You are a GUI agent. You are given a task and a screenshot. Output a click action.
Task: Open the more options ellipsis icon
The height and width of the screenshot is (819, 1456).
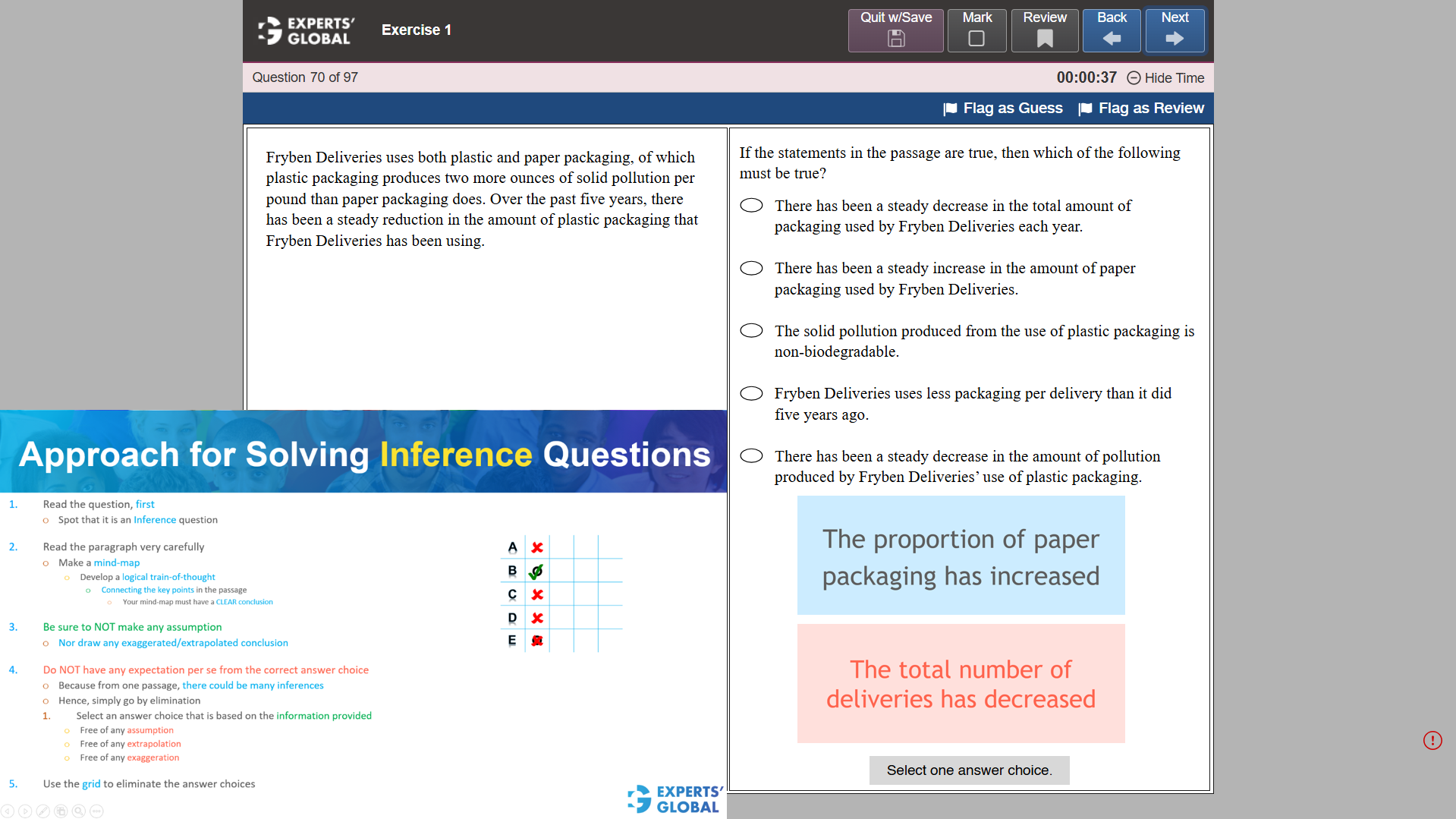[x=96, y=811]
